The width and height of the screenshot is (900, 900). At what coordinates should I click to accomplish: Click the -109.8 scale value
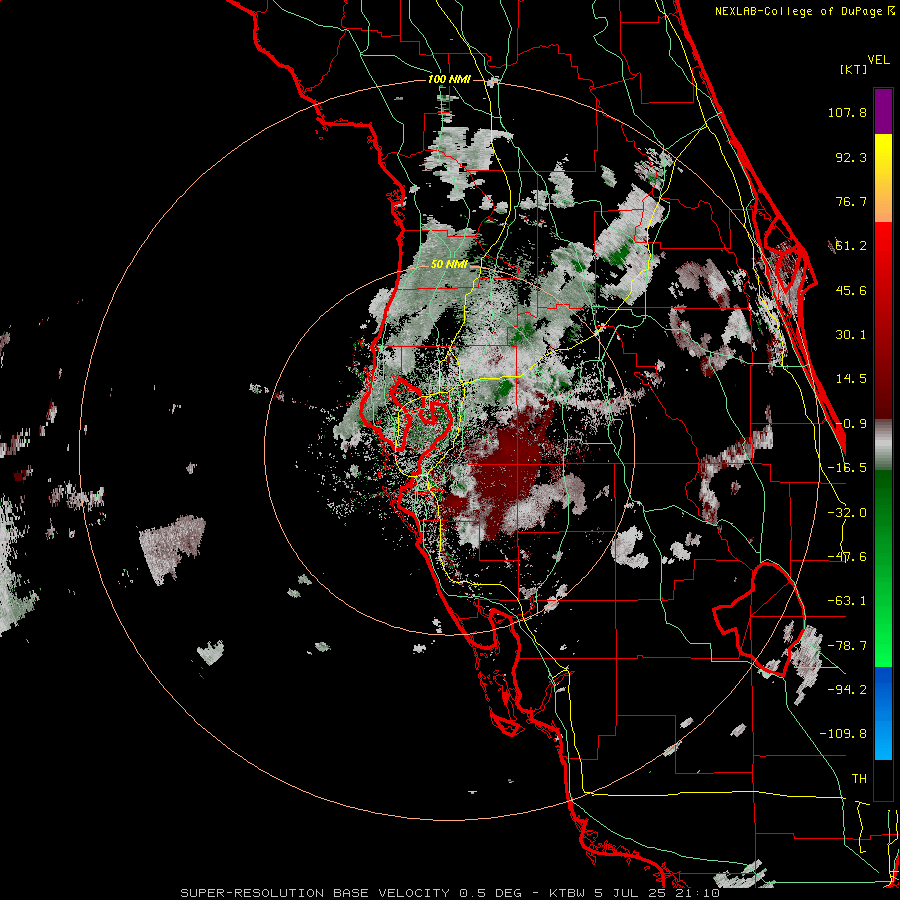pyautogui.click(x=843, y=734)
